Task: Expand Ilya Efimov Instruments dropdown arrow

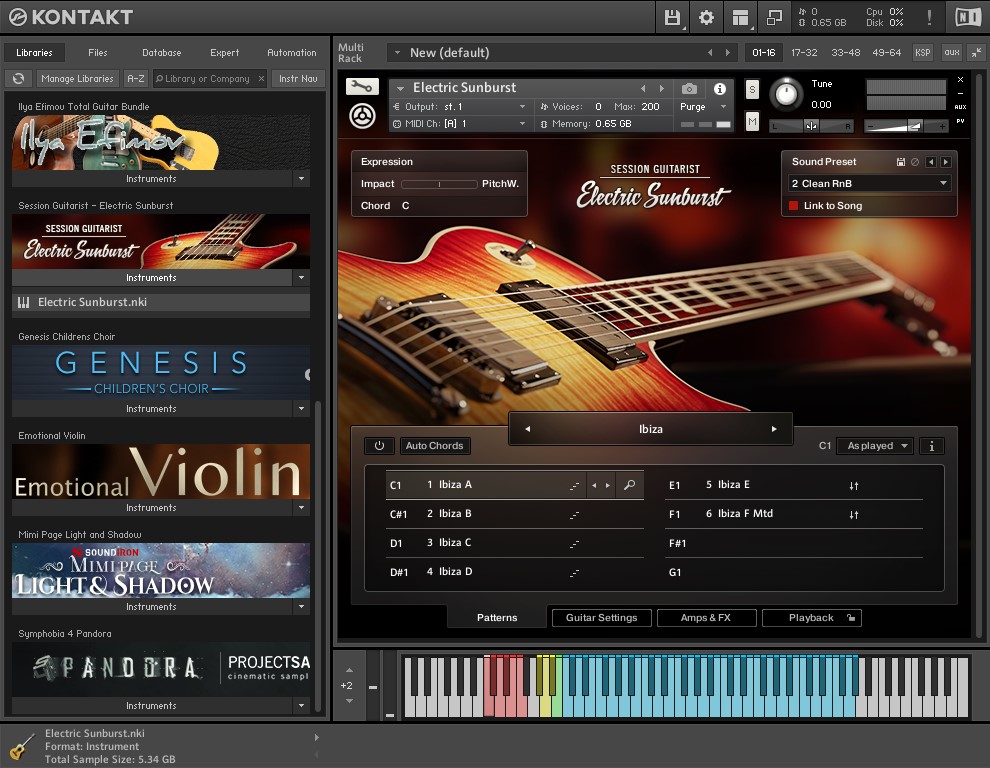Action: point(301,179)
